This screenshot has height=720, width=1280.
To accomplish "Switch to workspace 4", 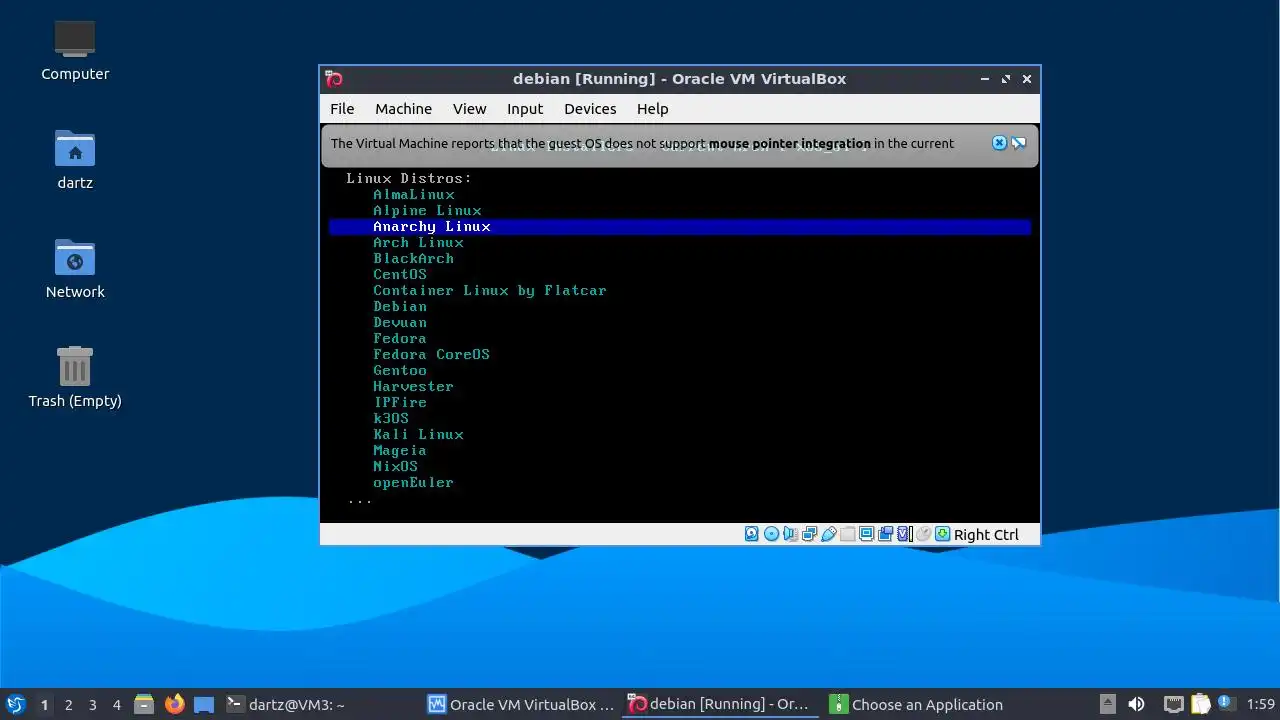I will point(116,705).
